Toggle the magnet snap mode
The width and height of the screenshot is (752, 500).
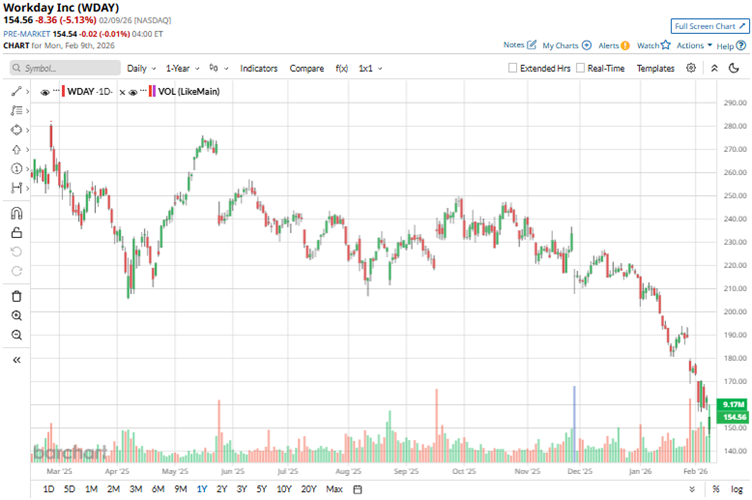(x=16, y=213)
